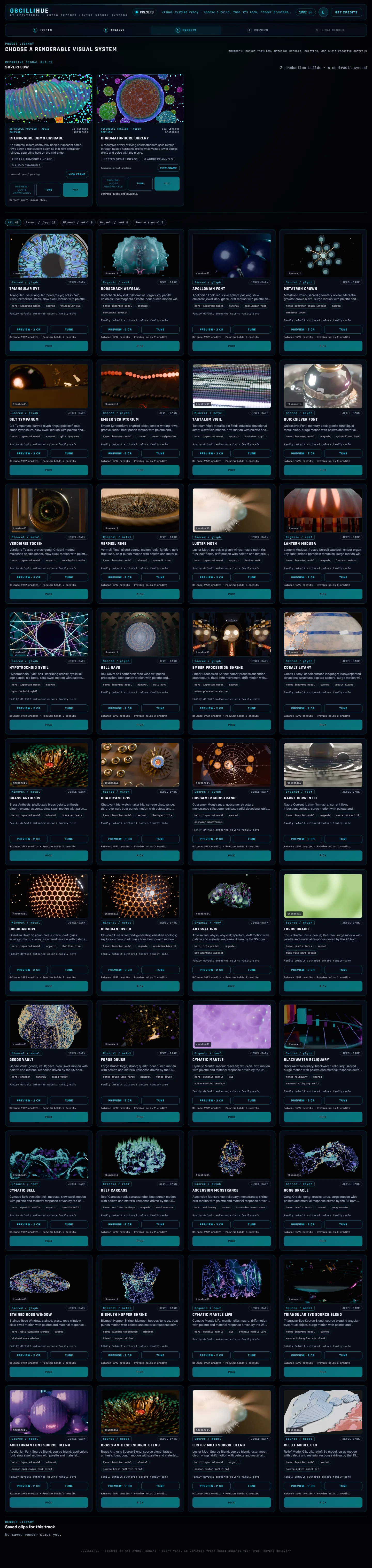The width and height of the screenshot is (372, 1568).
Task: Click Preview 2 CR on Geode Vault
Action: point(29,1100)
